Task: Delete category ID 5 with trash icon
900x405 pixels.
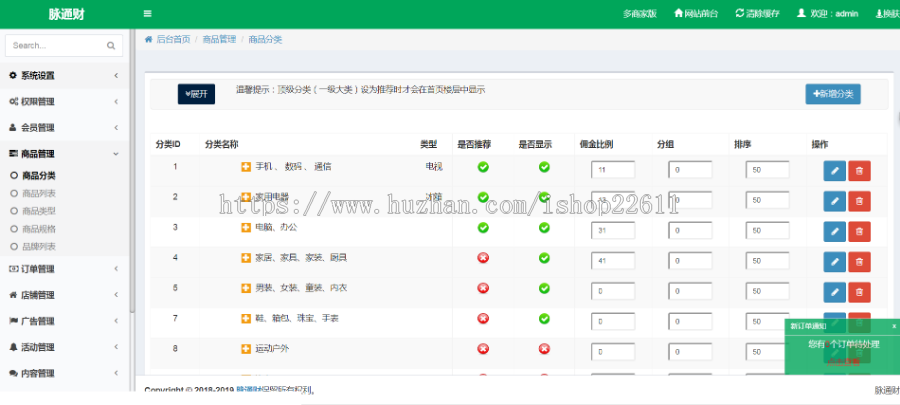Action: click(x=859, y=292)
